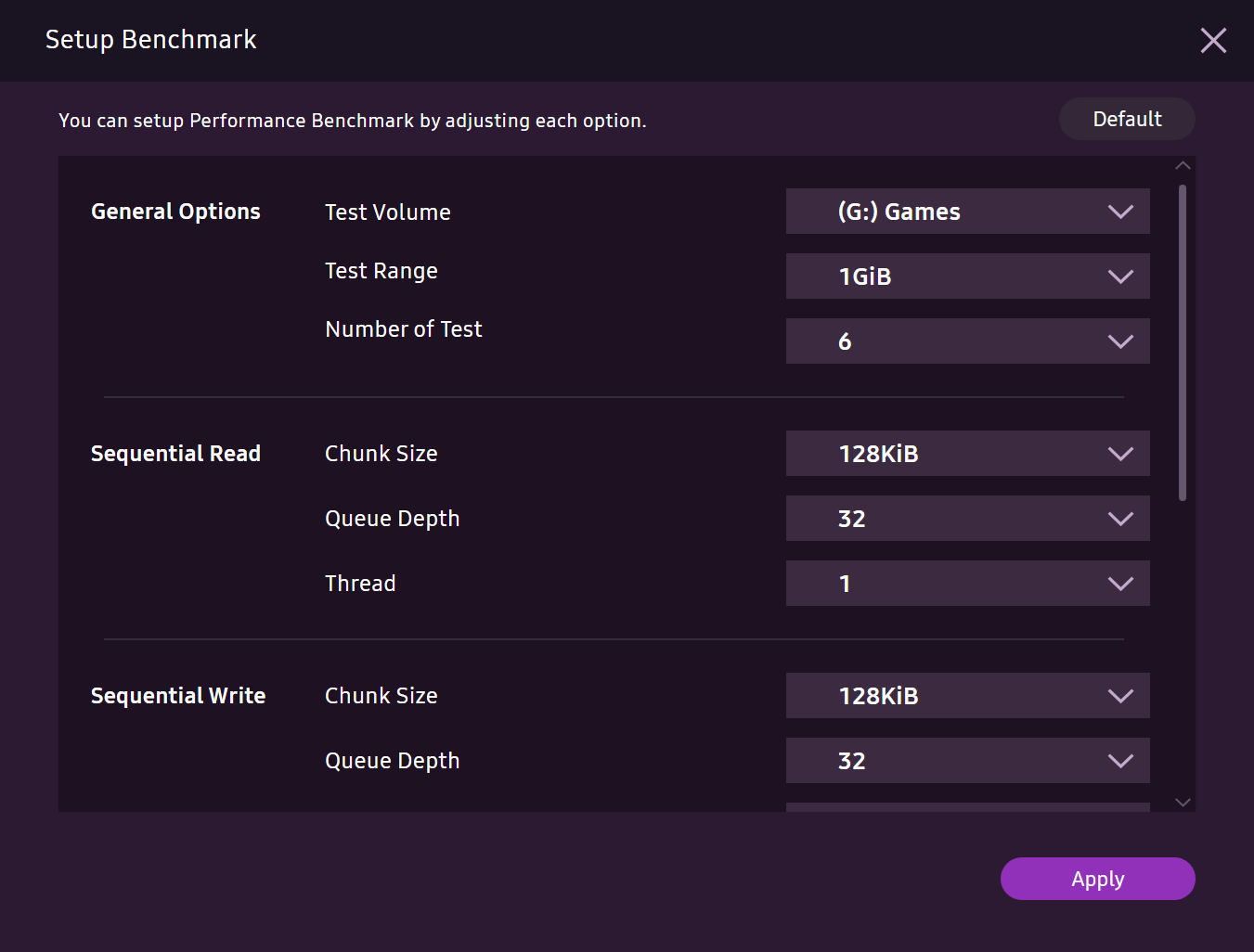Open Sequential Write Chunk Size dropdown
1254x952 pixels.
coord(967,696)
